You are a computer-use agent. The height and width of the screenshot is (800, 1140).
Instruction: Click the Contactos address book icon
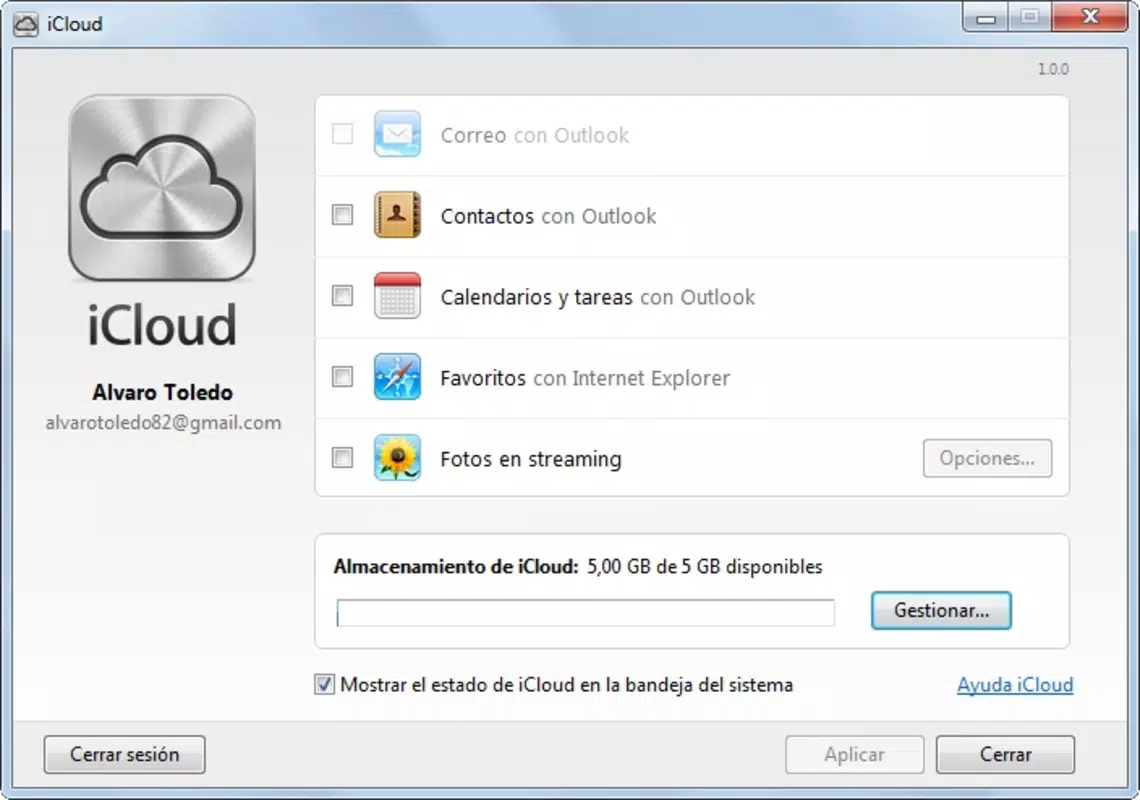click(x=397, y=215)
